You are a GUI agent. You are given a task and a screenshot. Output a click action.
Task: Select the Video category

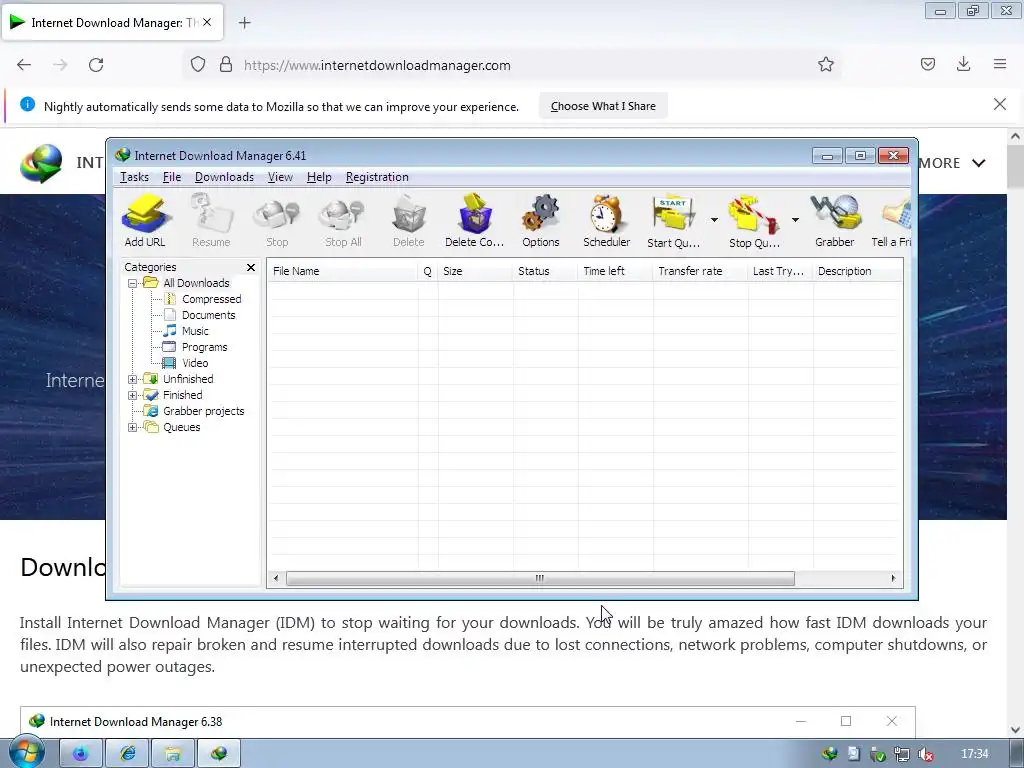[x=195, y=363]
